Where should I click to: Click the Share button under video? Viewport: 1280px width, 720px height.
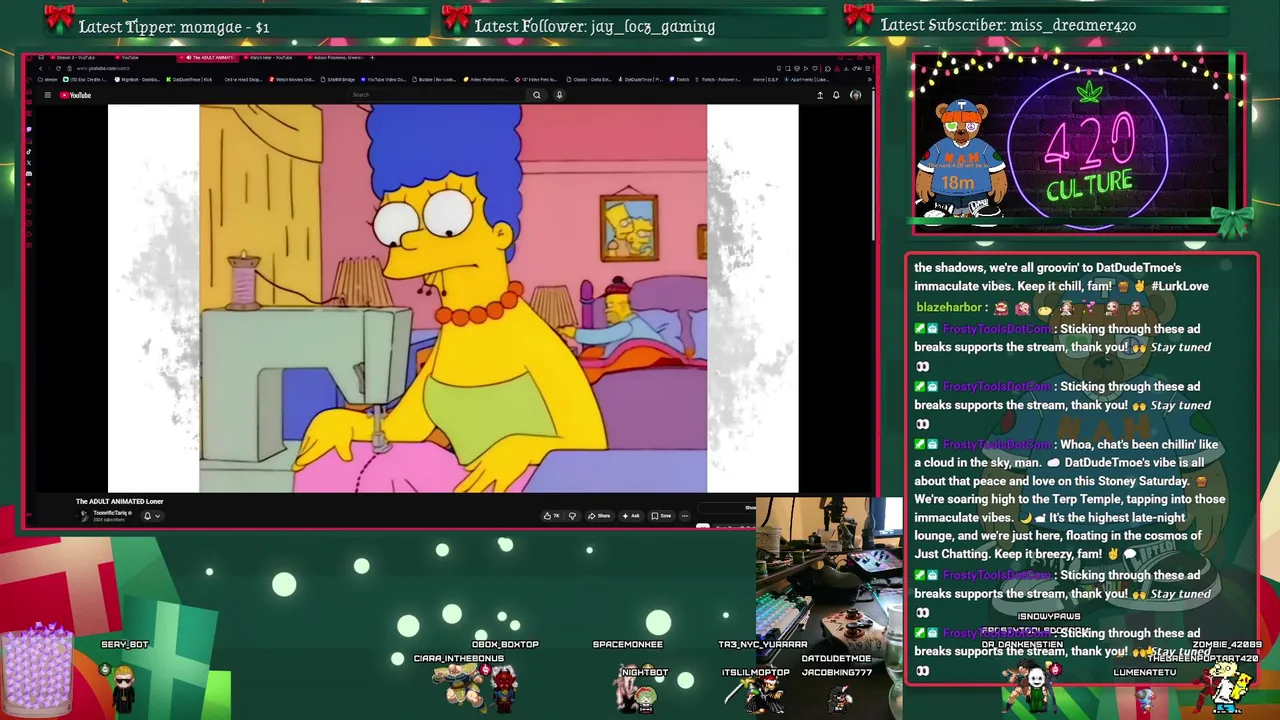[x=599, y=516]
